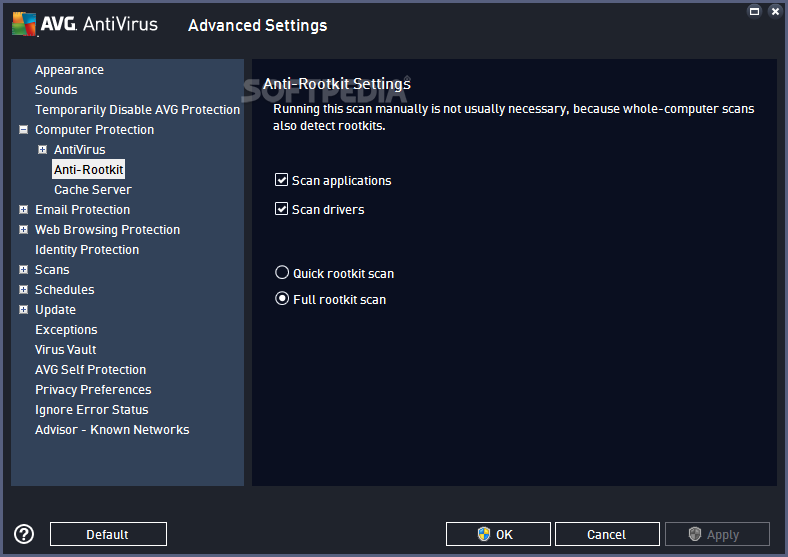Maximize the Advanced Settings window
788x557 pixels.
[754, 11]
